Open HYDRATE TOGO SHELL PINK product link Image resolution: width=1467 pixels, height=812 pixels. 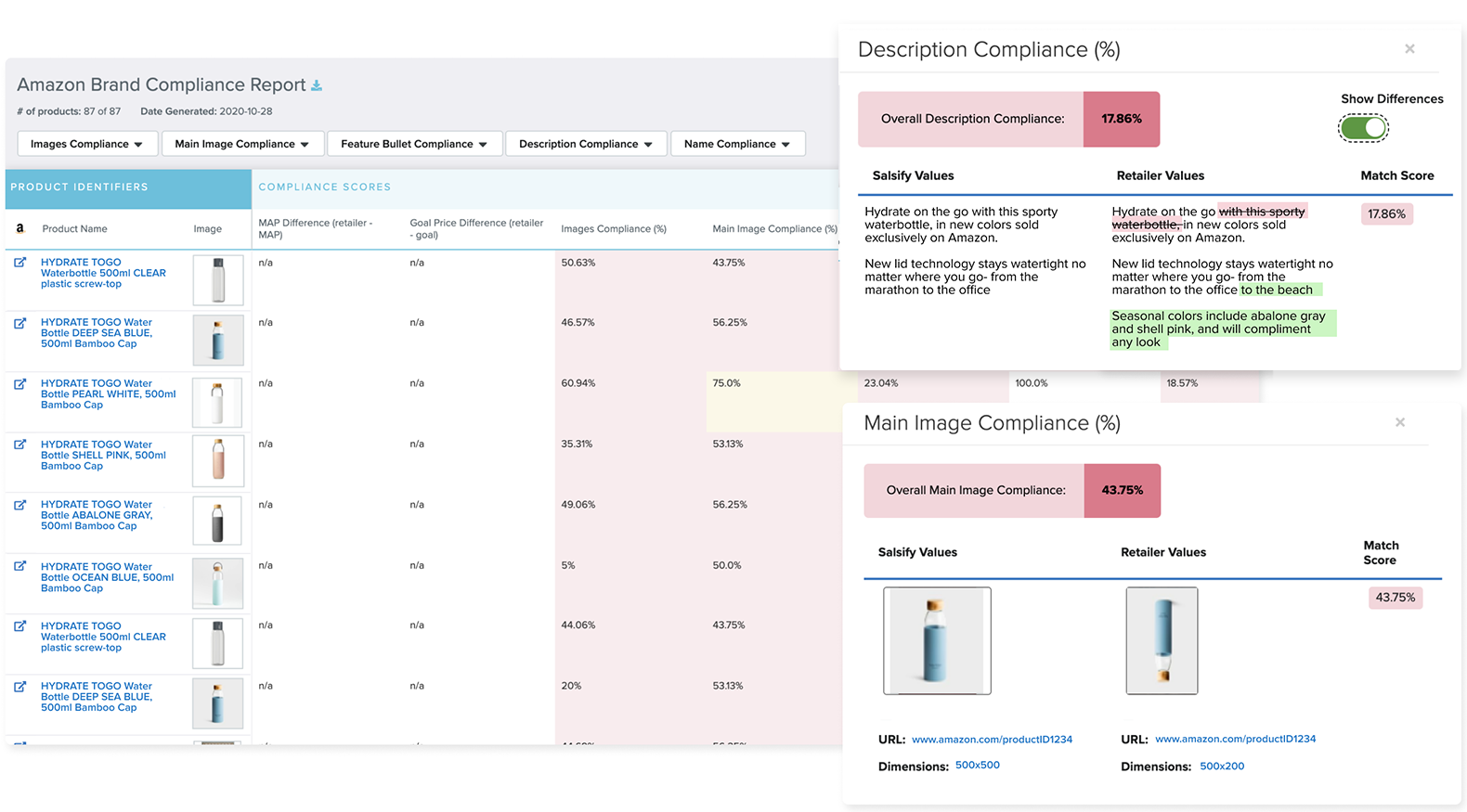[x=103, y=455]
